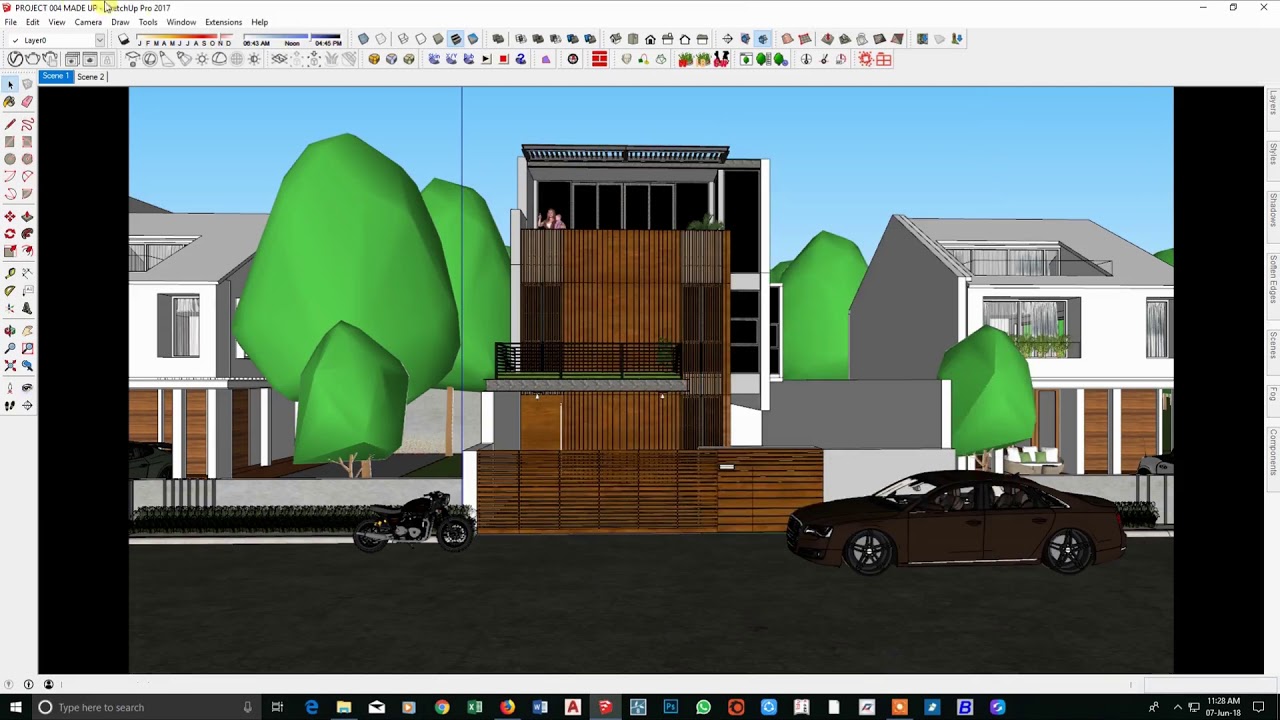This screenshot has height=720, width=1280.
Task: Select the Tape Measure tool
Action: point(10,273)
